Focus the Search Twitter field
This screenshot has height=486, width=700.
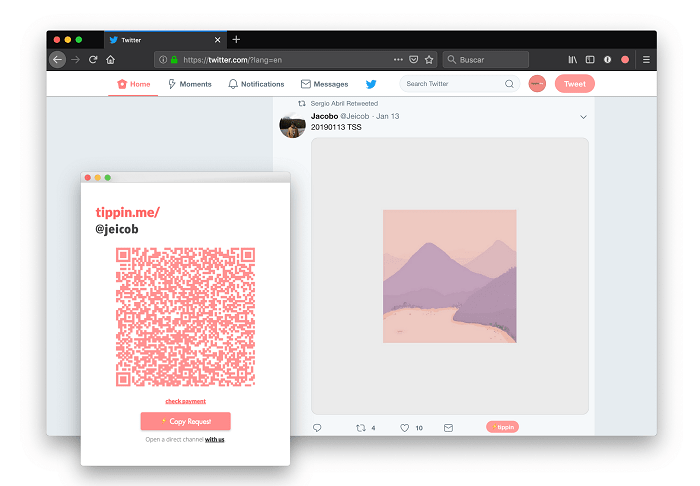pyautogui.click(x=459, y=84)
